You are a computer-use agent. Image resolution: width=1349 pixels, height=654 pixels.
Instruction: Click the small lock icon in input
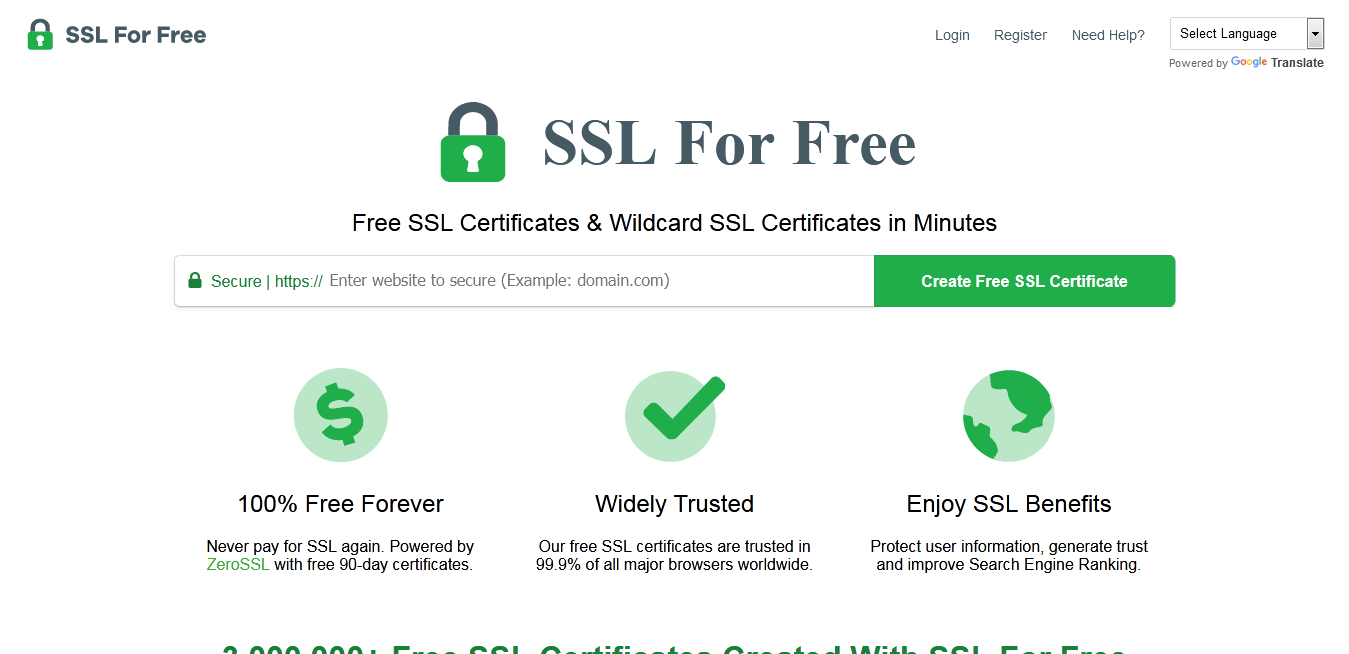click(x=195, y=281)
